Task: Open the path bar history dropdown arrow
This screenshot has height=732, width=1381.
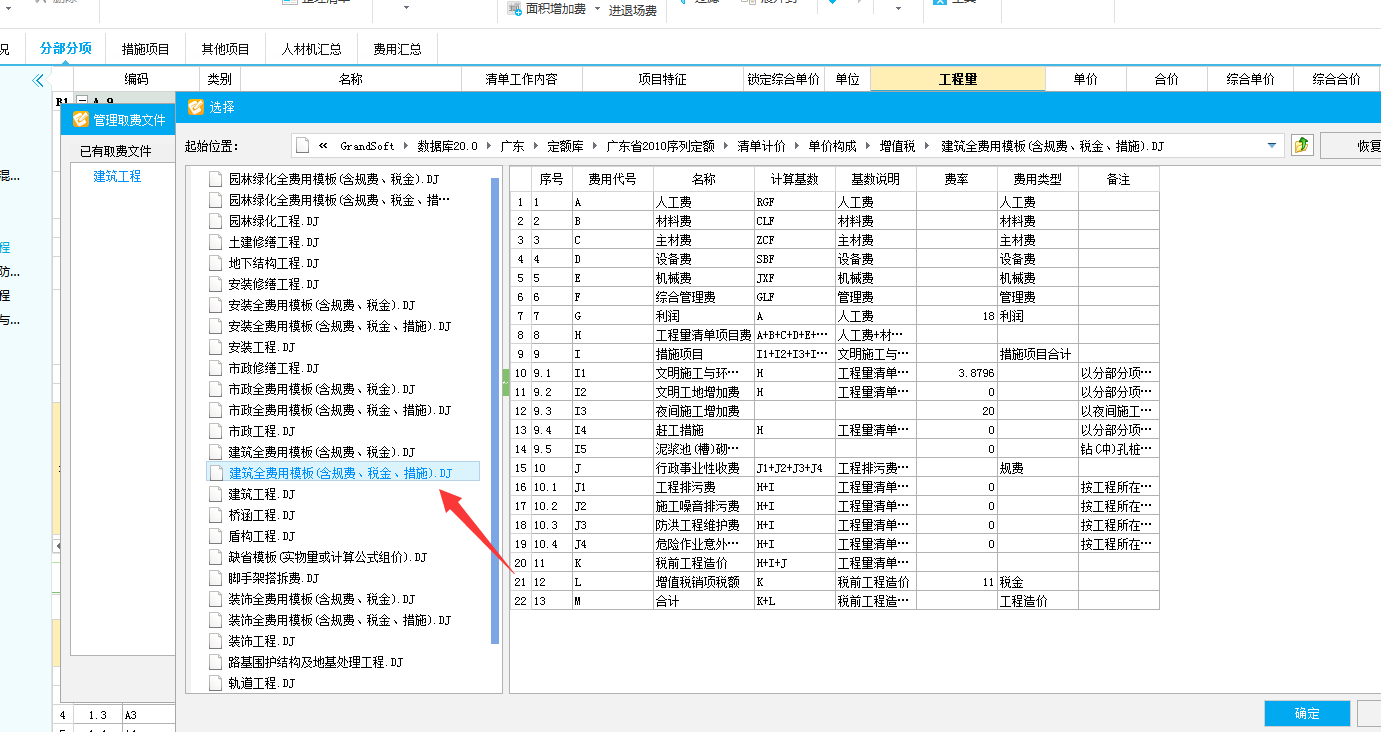Action: (1272, 146)
